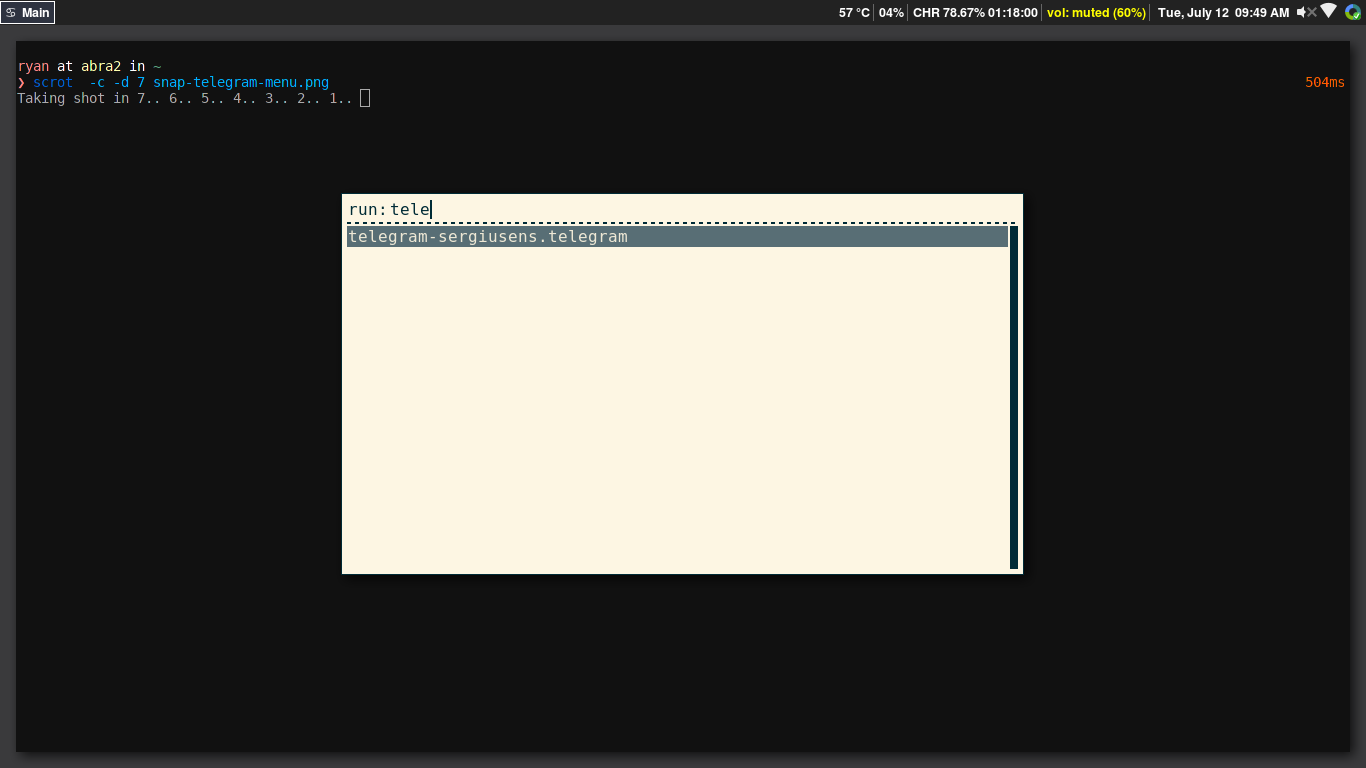Viewport: 1366px width, 768px height.
Task: Click the 504ms timing text in terminal
Action: [1325, 82]
